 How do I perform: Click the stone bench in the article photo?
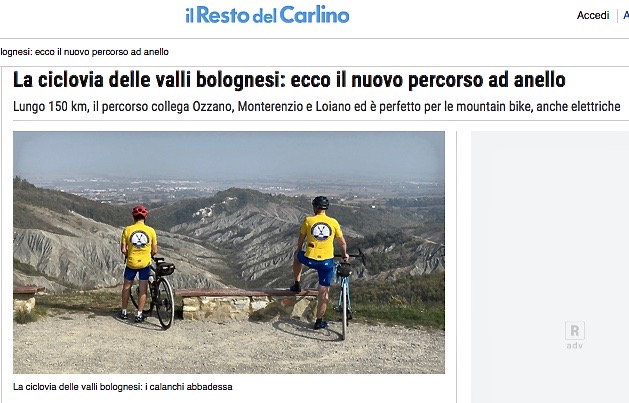(x=241, y=304)
